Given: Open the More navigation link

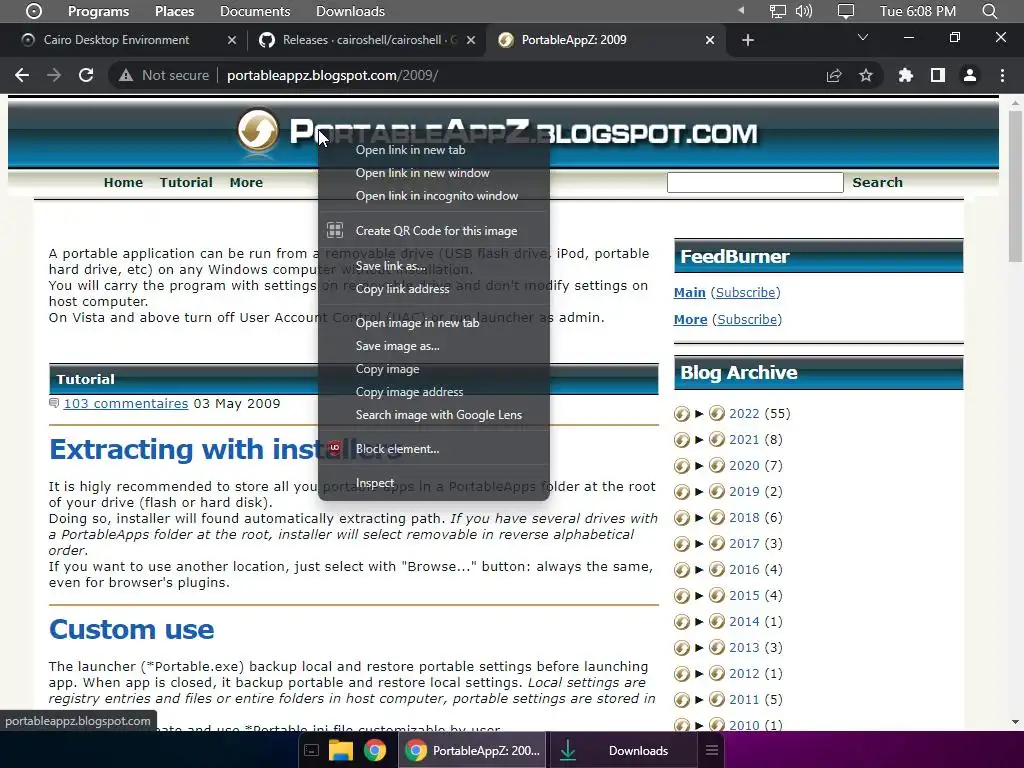Looking at the screenshot, I should [246, 182].
